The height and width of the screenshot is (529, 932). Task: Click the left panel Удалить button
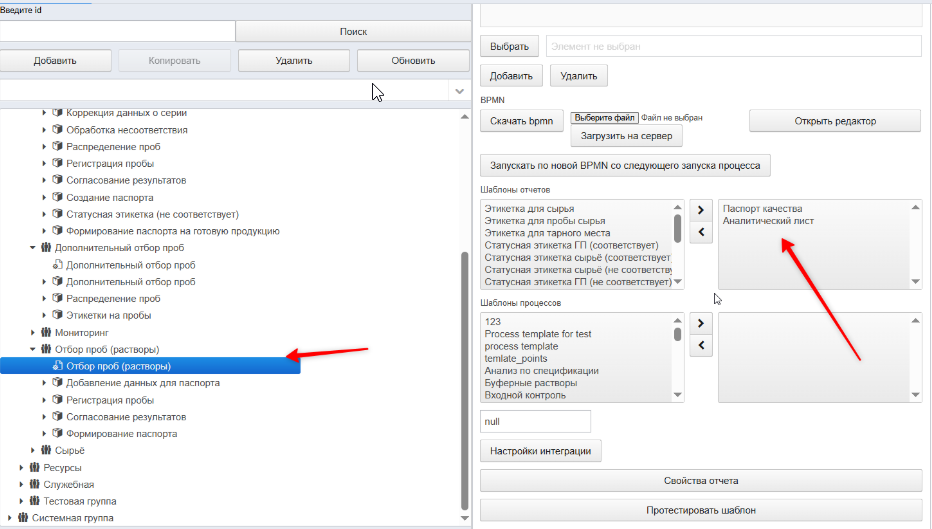[294, 61]
